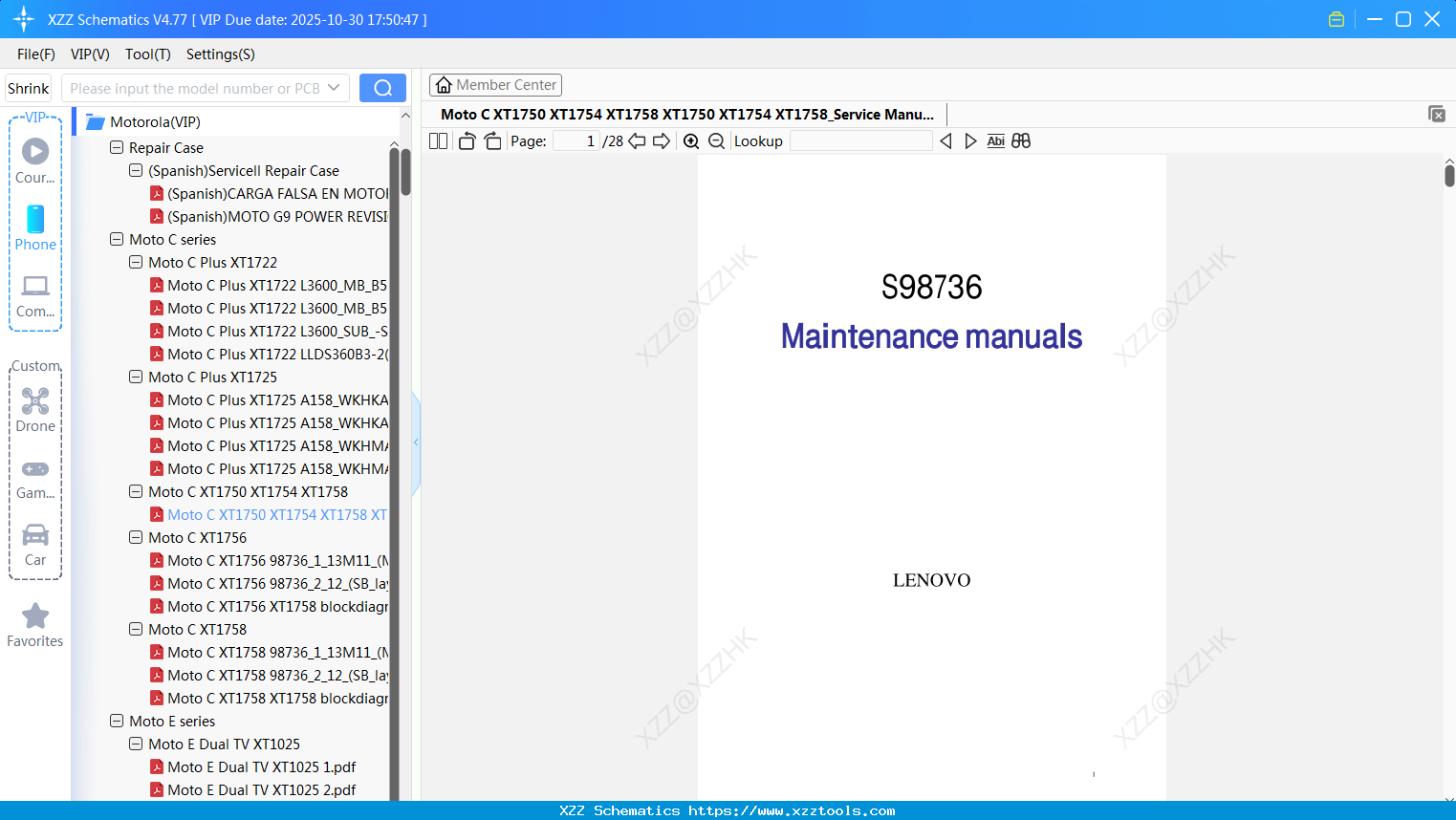The image size is (1456, 820).
Task: Open the Tool(T) menu
Action: 147,54
